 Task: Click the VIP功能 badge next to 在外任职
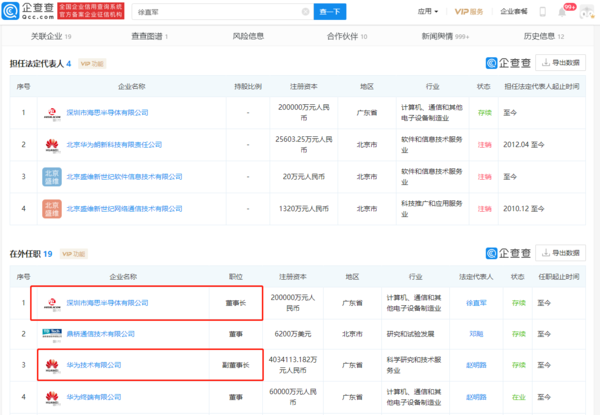pyautogui.click(x=74, y=254)
